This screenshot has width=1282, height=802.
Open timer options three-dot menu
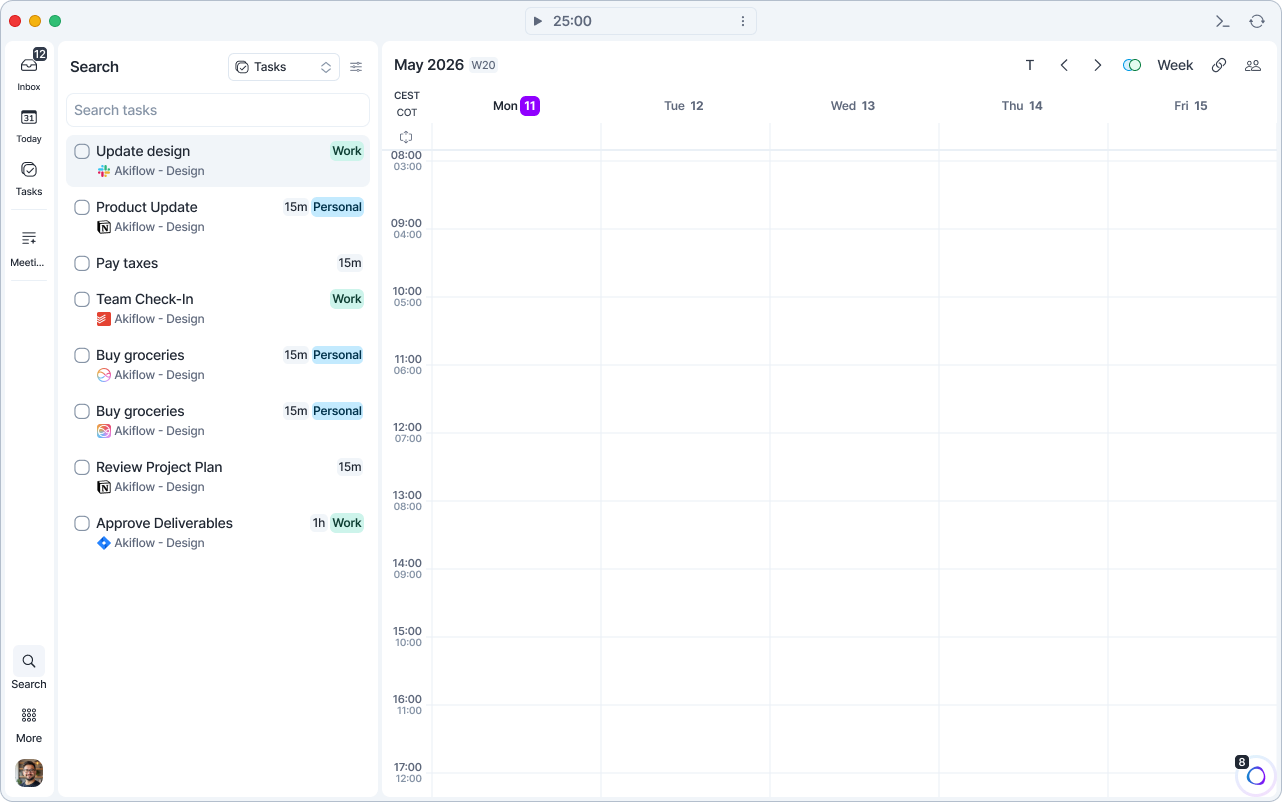pyautogui.click(x=743, y=21)
